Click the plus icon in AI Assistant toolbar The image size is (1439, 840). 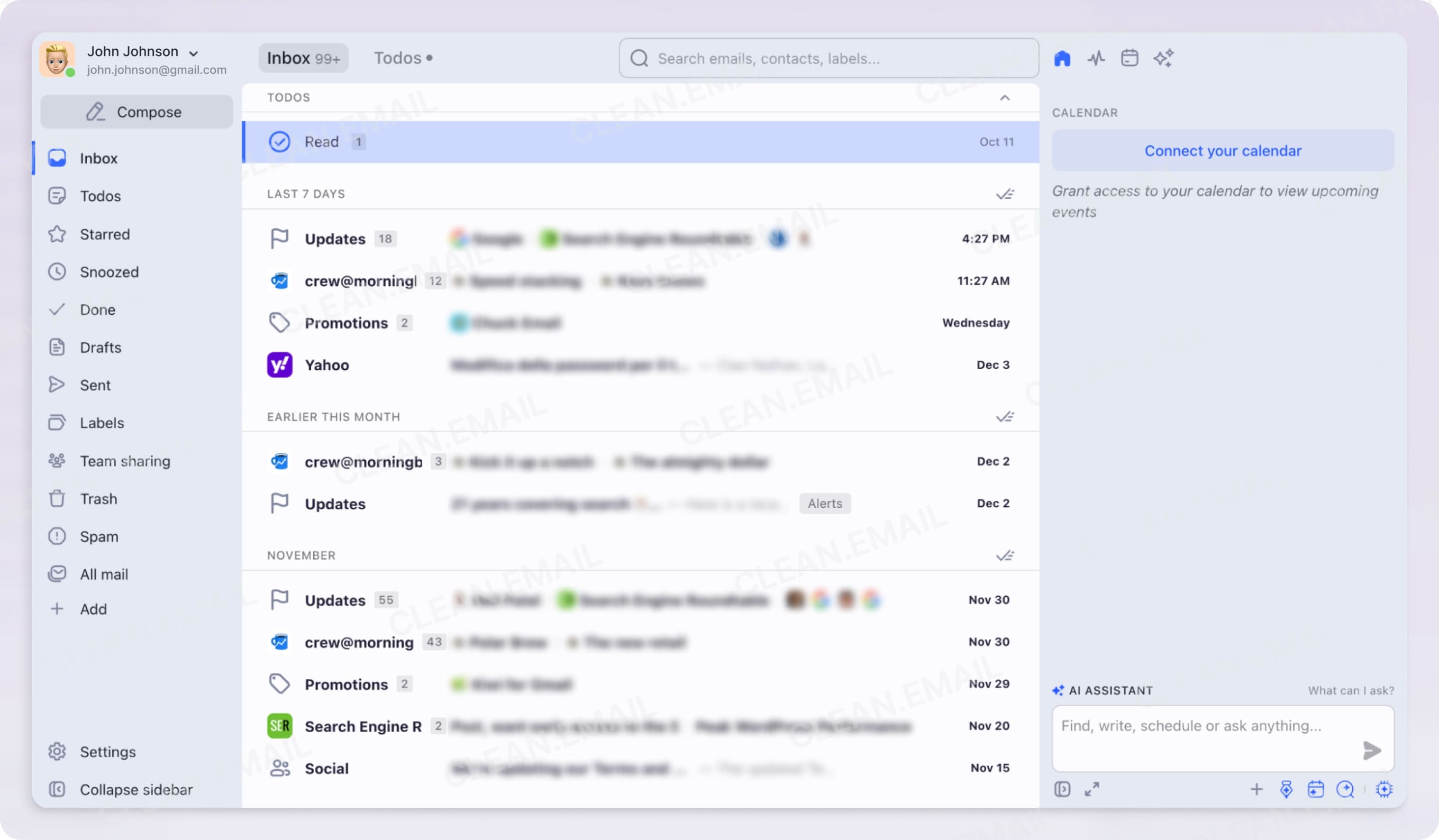(1258, 789)
